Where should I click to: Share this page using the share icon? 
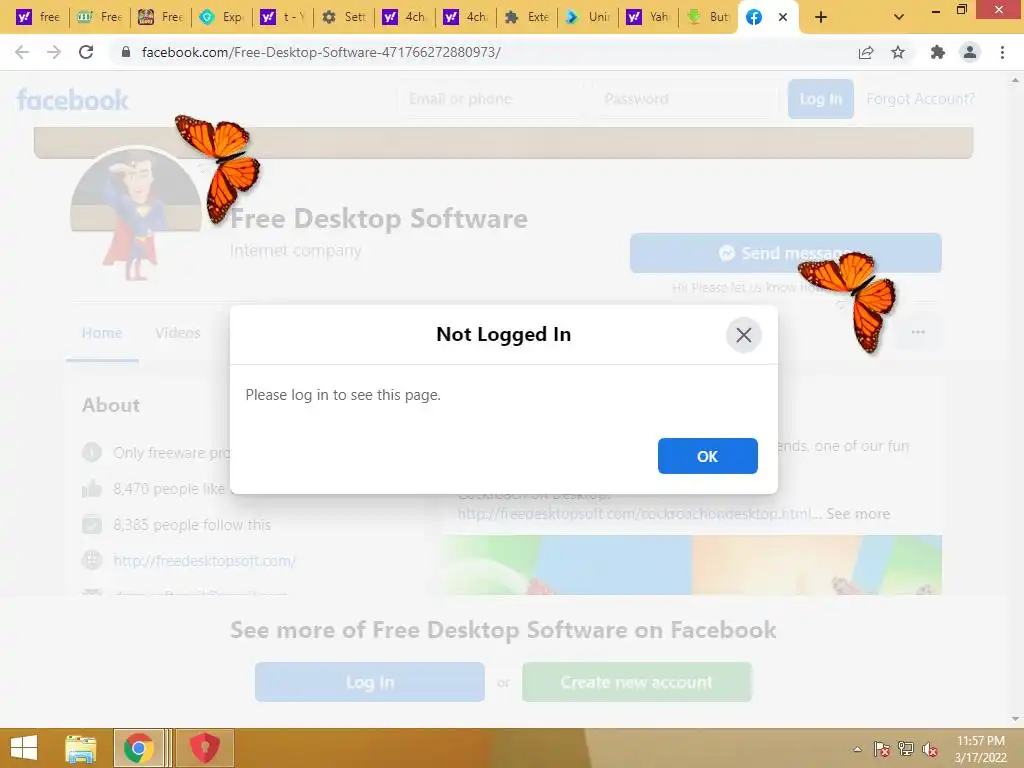[x=866, y=52]
